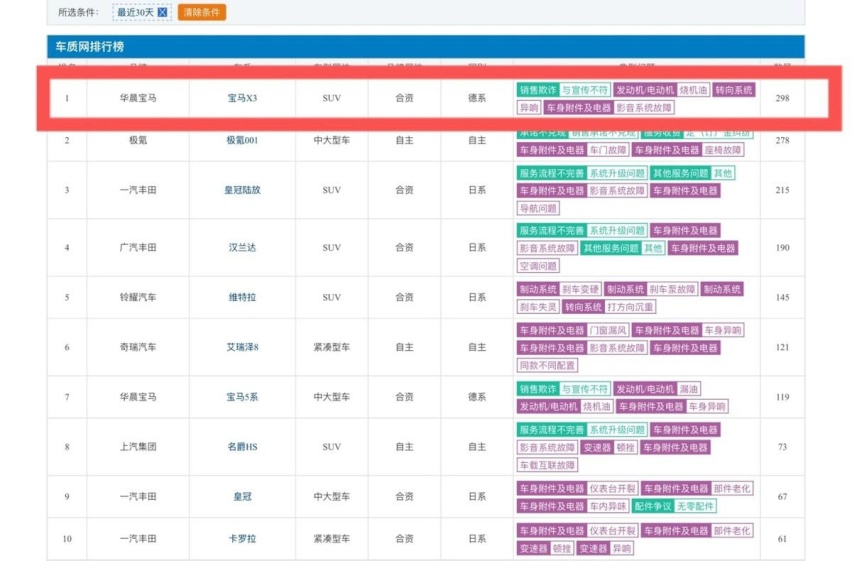Click the complaint count 73
The height and width of the screenshot is (561, 852).
pos(782,447)
